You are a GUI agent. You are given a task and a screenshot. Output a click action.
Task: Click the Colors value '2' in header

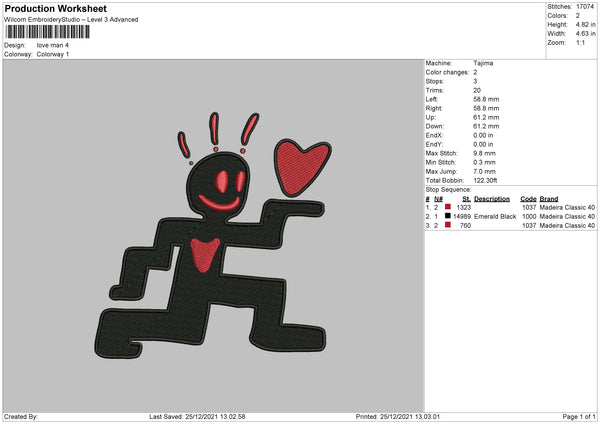[578, 16]
